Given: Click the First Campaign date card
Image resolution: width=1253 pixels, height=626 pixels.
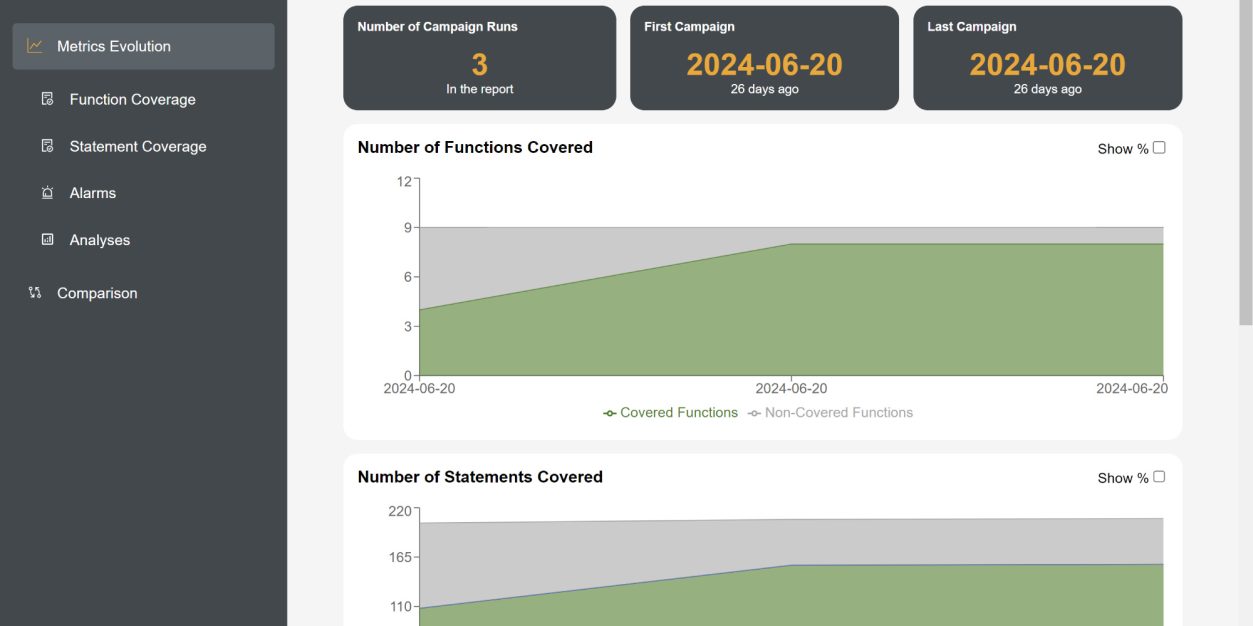Looking at the screenshot, I should 764,58.
